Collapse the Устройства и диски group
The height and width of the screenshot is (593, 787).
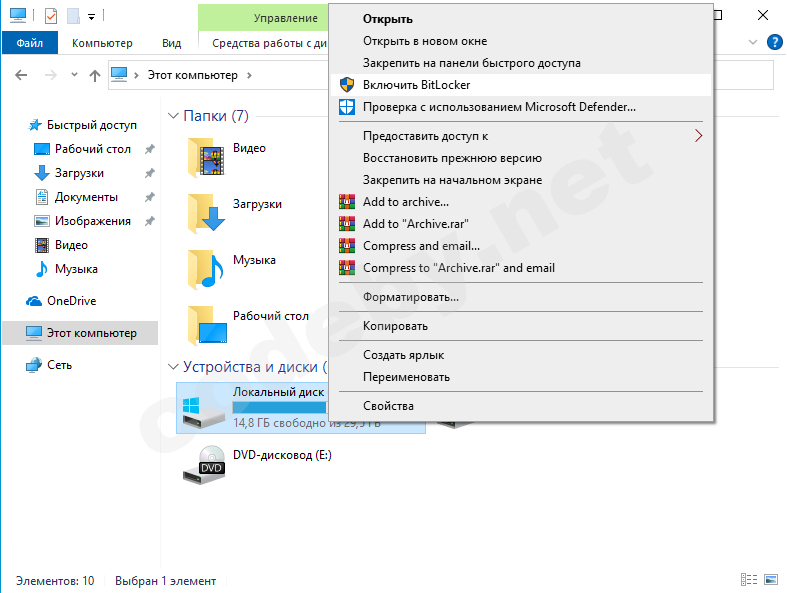coord(173,367)
